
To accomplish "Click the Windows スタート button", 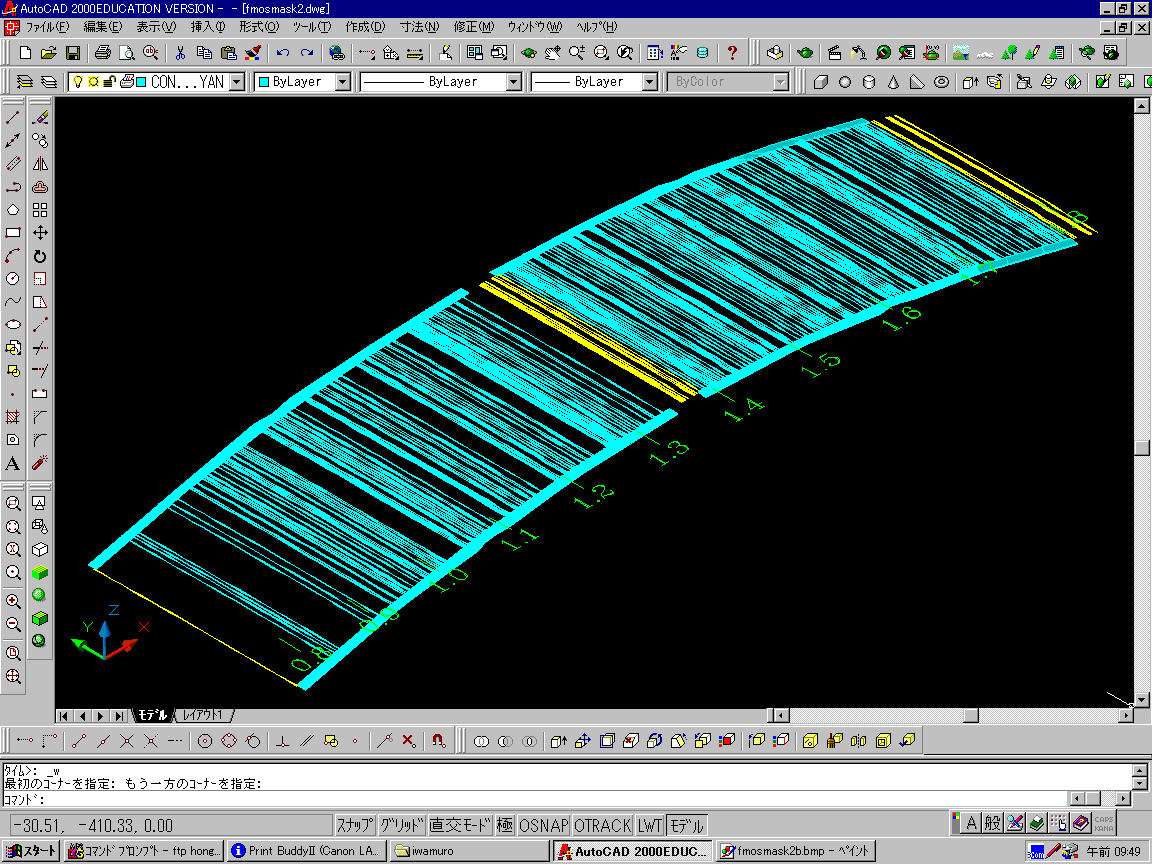I will (x=31, y=851).
